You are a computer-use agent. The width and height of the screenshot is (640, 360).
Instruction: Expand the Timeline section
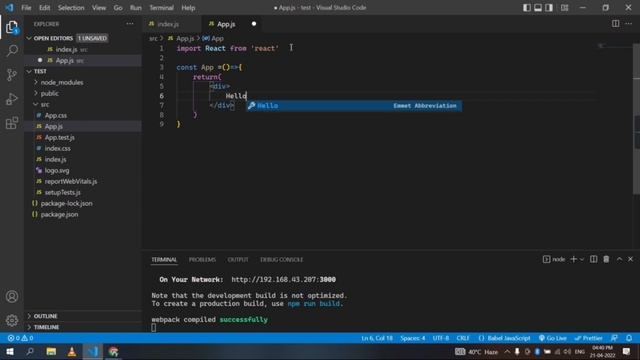click(x=83, y=327)
